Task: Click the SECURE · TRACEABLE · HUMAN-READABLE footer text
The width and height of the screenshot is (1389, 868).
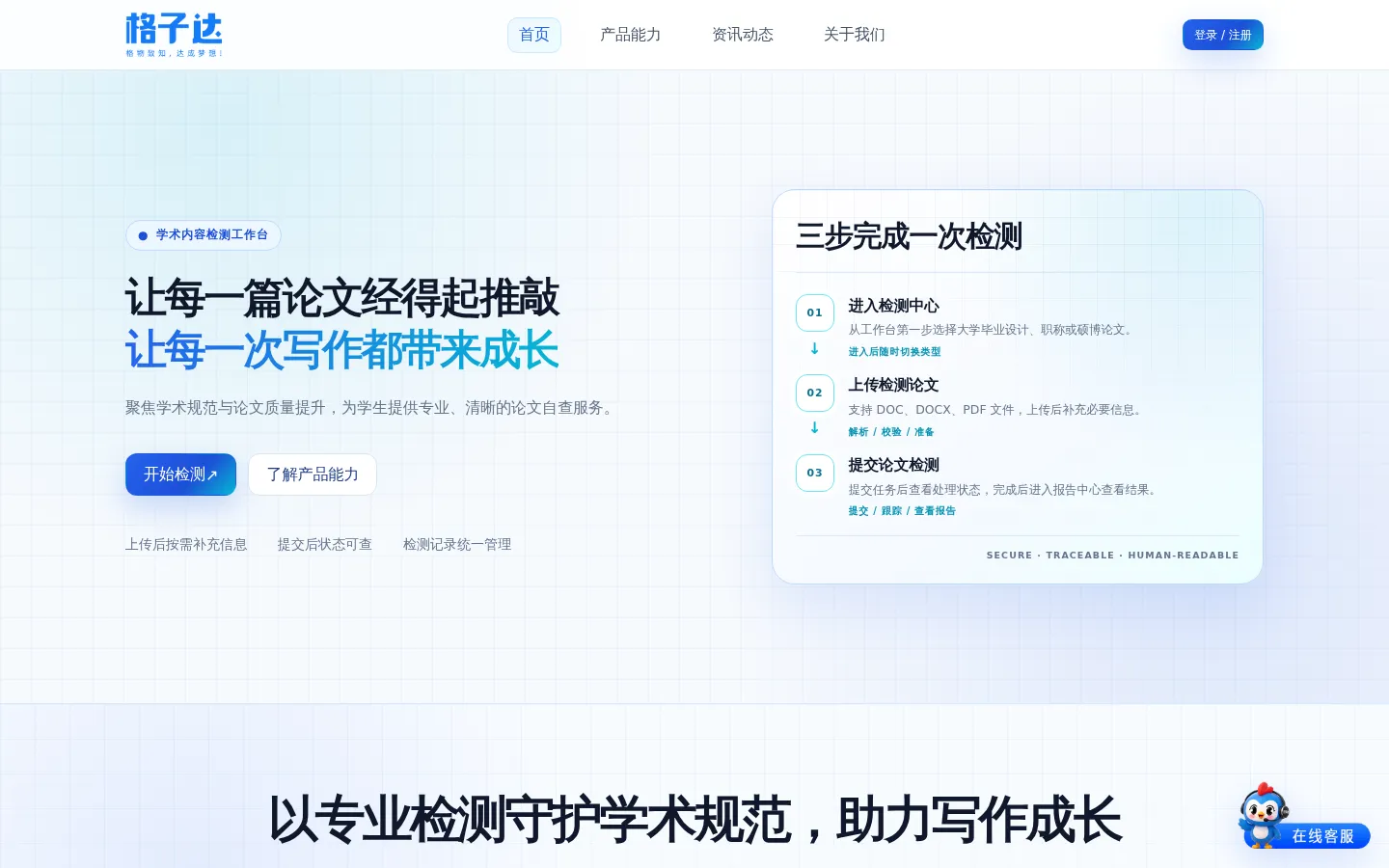Action: (x=1112, y=556)
